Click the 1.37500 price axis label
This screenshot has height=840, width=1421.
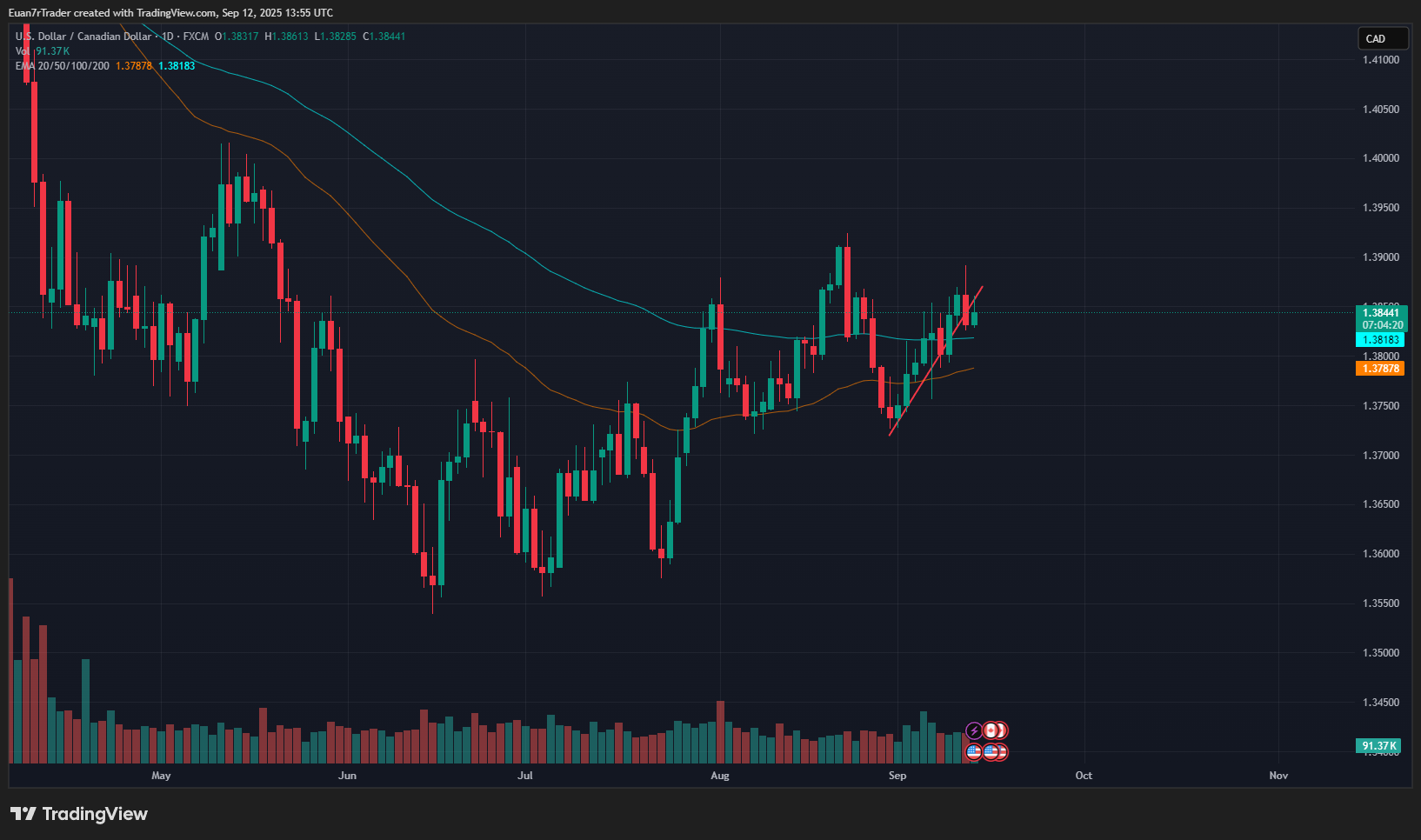tap(1381, 406)
